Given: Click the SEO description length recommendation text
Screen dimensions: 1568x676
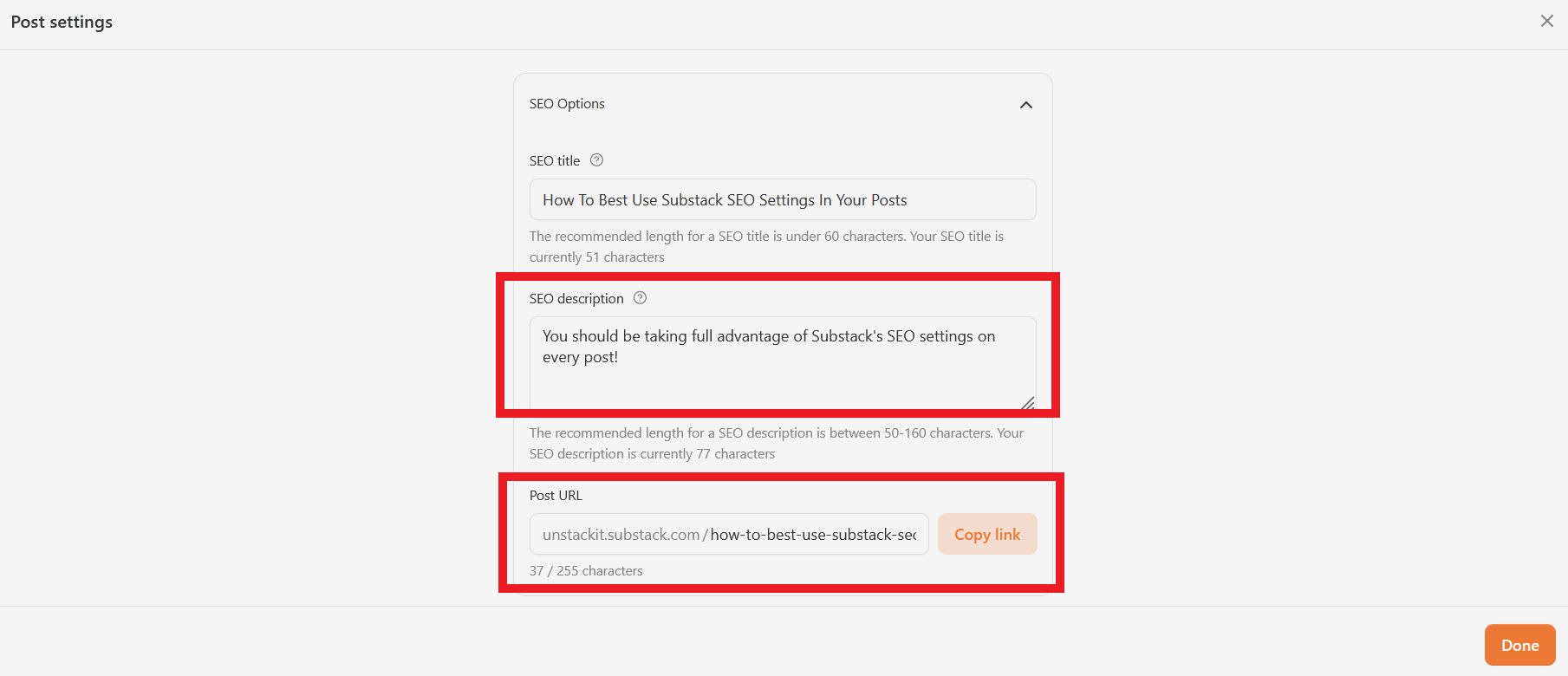Looking at the screenshot, I should [x=777, y=444].
